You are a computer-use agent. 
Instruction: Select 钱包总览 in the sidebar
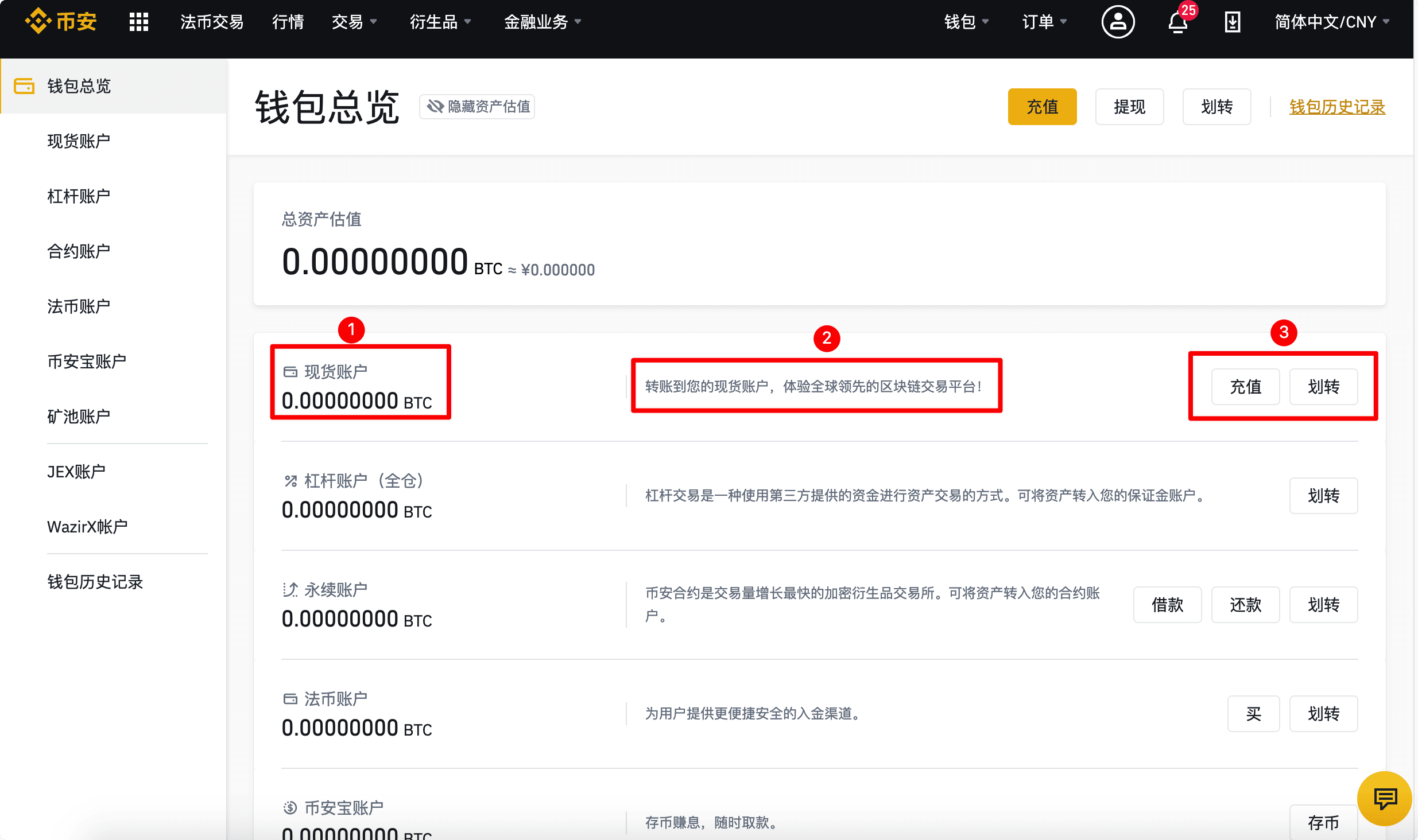[114, 86]
